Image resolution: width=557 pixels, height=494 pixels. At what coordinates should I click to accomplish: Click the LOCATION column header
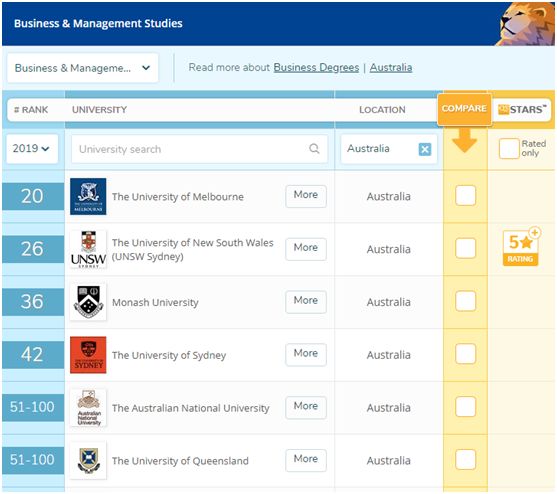point(382,110)
